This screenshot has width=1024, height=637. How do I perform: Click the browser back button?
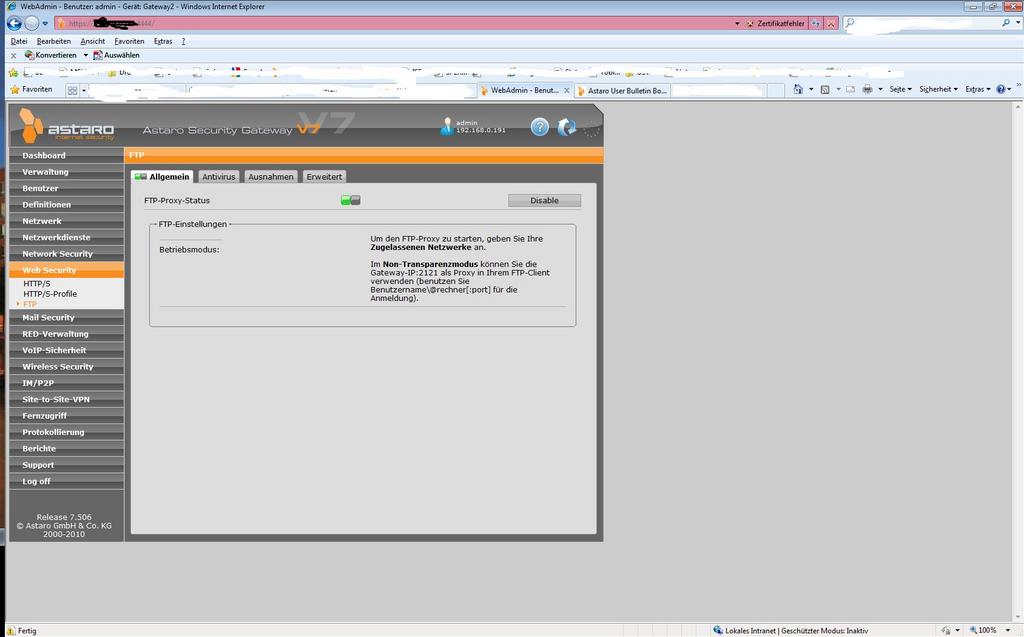point(14,23)
